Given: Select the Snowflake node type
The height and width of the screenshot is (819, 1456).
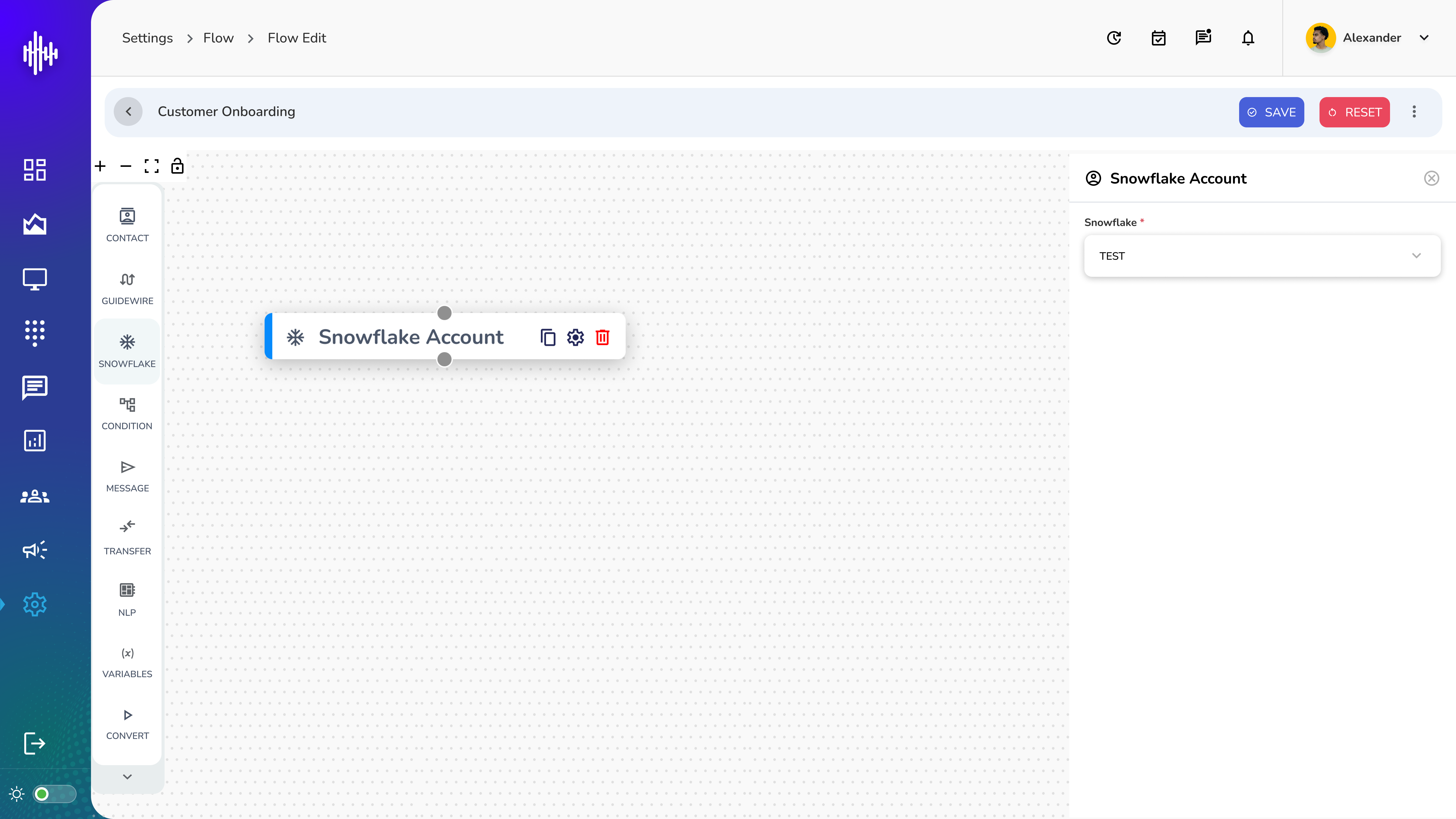Looking at the screenshot, I should [127, 351].
